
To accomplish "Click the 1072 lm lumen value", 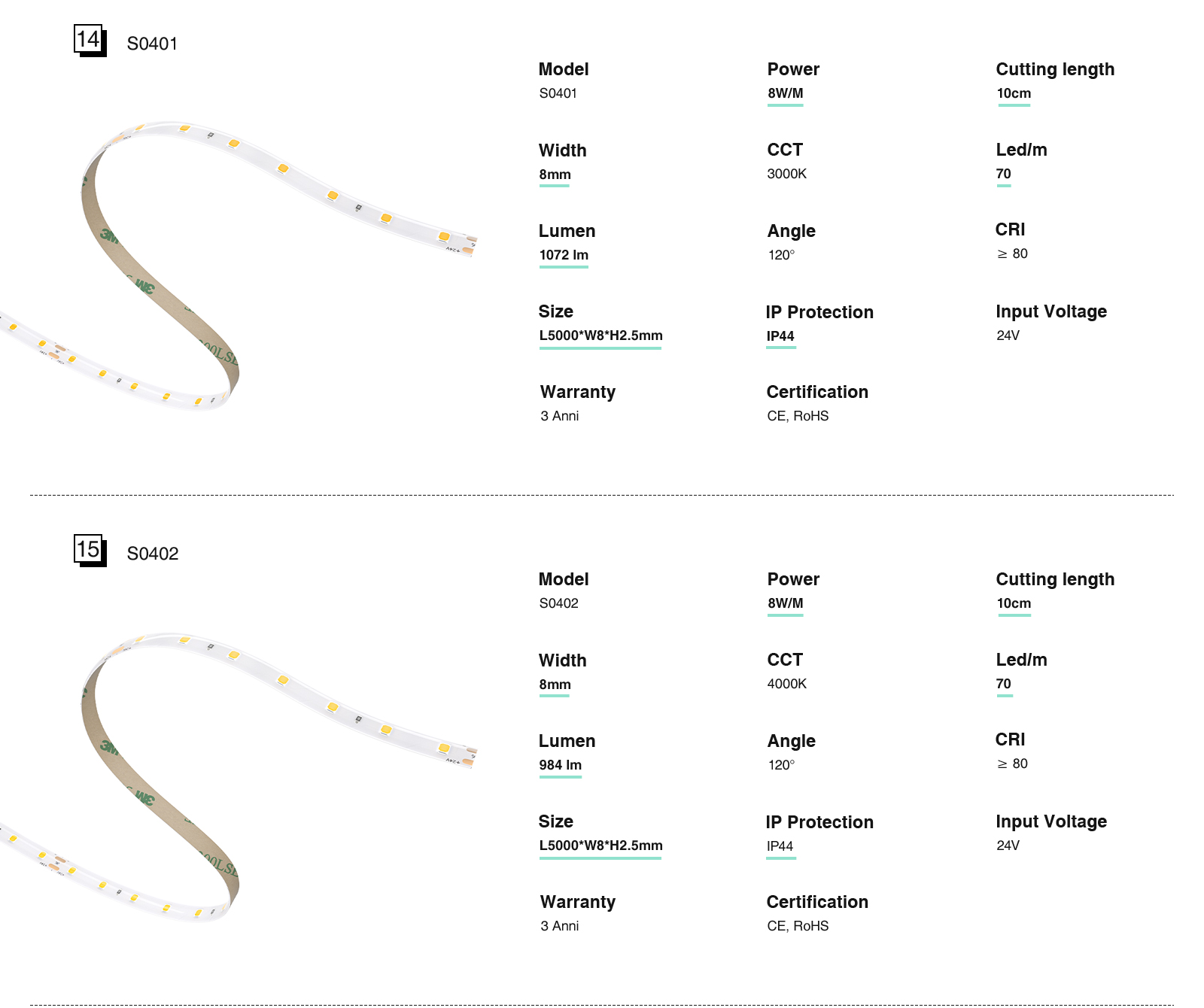I will point(564,255).
